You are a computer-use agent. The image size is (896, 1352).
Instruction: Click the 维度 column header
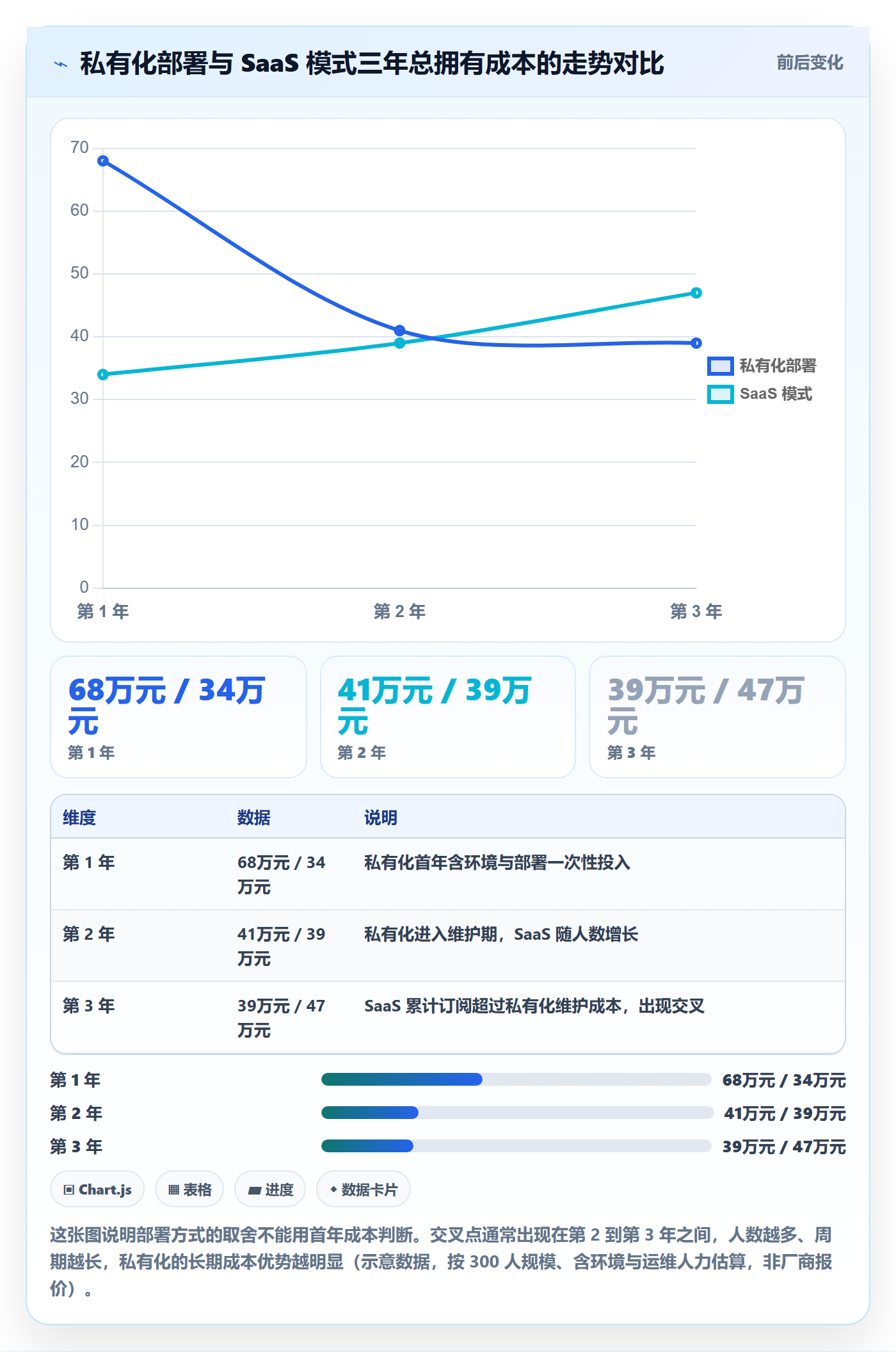[x=79, y=817]
